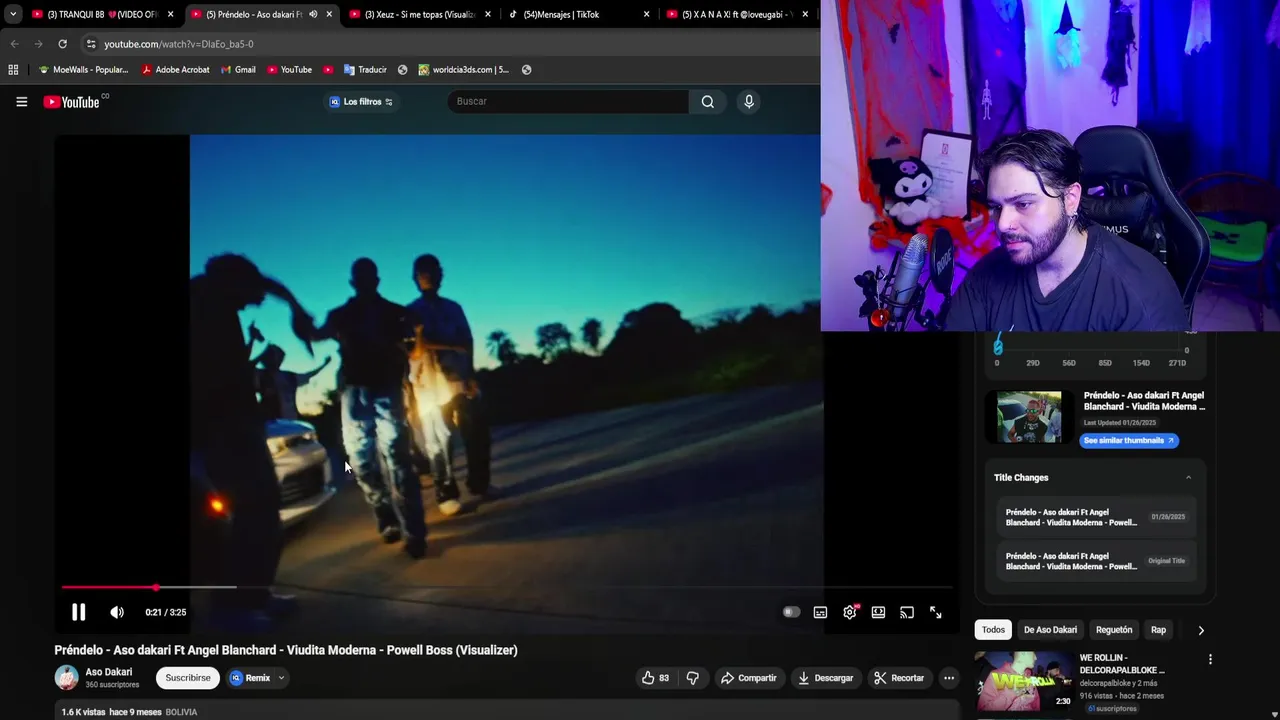The width and height of the screenshot is (1280, 720).
Task: Click the red progress scrubber handle
Action: point(156,588)
